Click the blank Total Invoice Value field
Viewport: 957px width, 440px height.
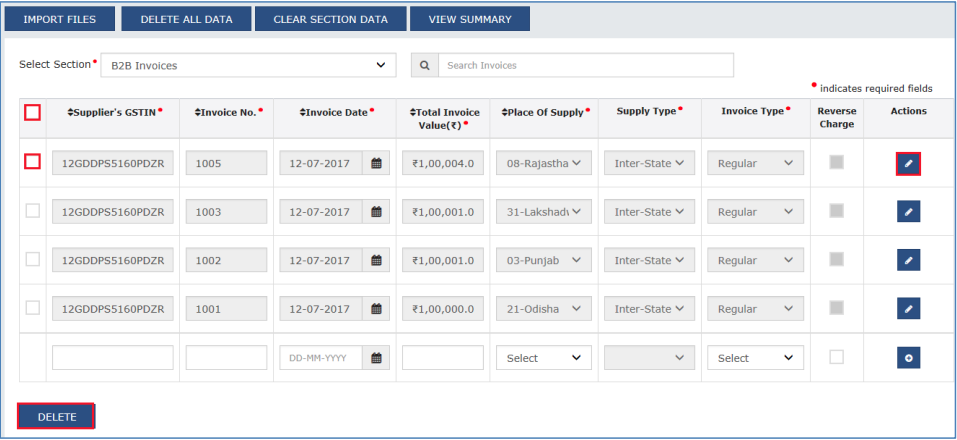pyautogui.click(x=443, y=358)
